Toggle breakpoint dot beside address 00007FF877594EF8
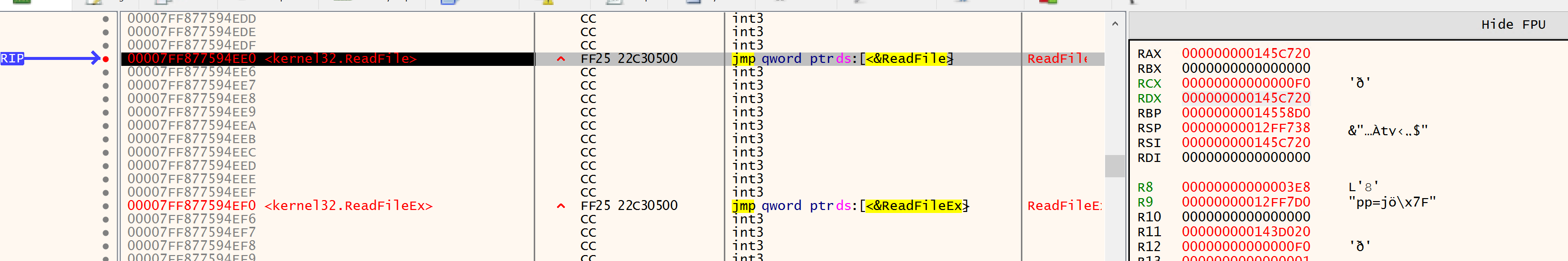Viewport: 1568px width, 261px height. pos(106,247)
